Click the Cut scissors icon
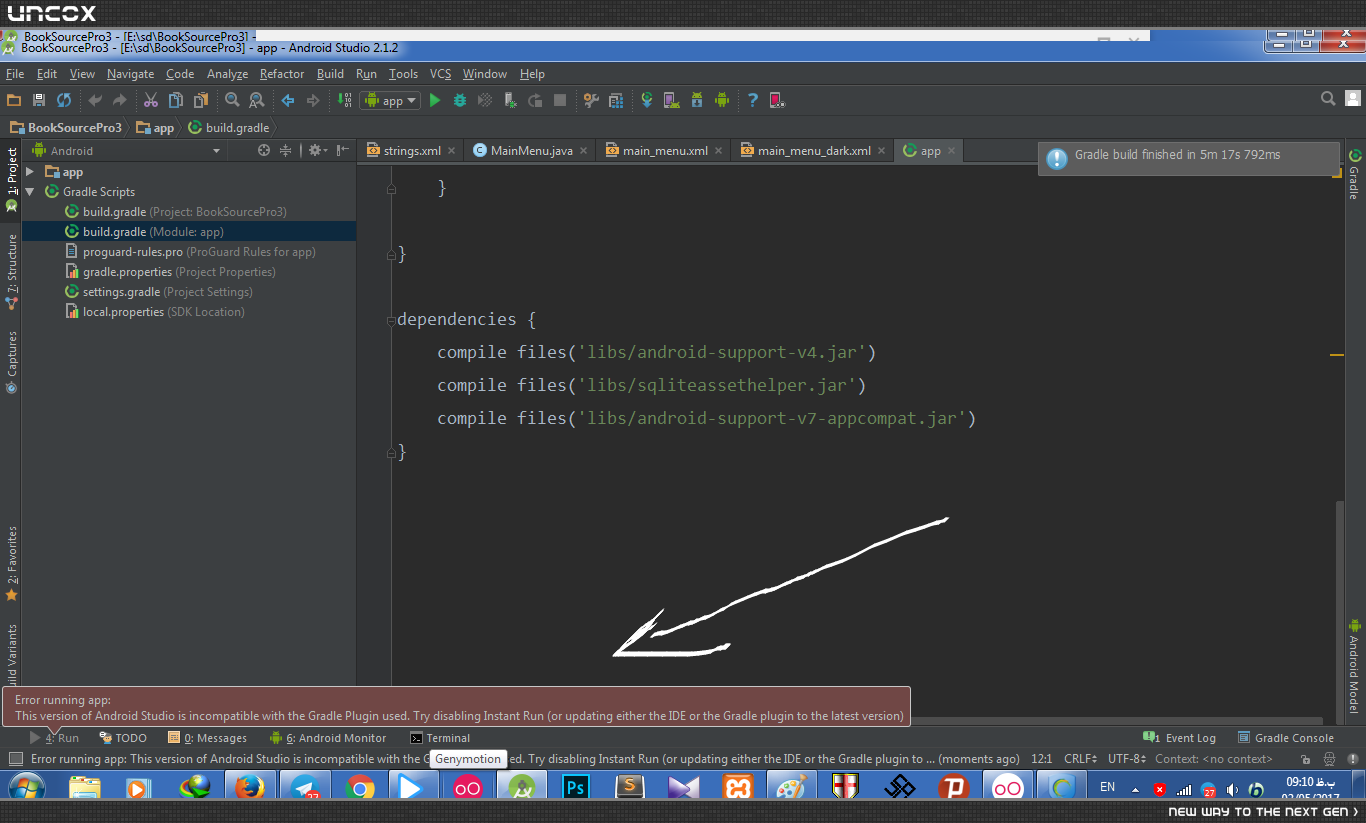 tap(151, 100)
